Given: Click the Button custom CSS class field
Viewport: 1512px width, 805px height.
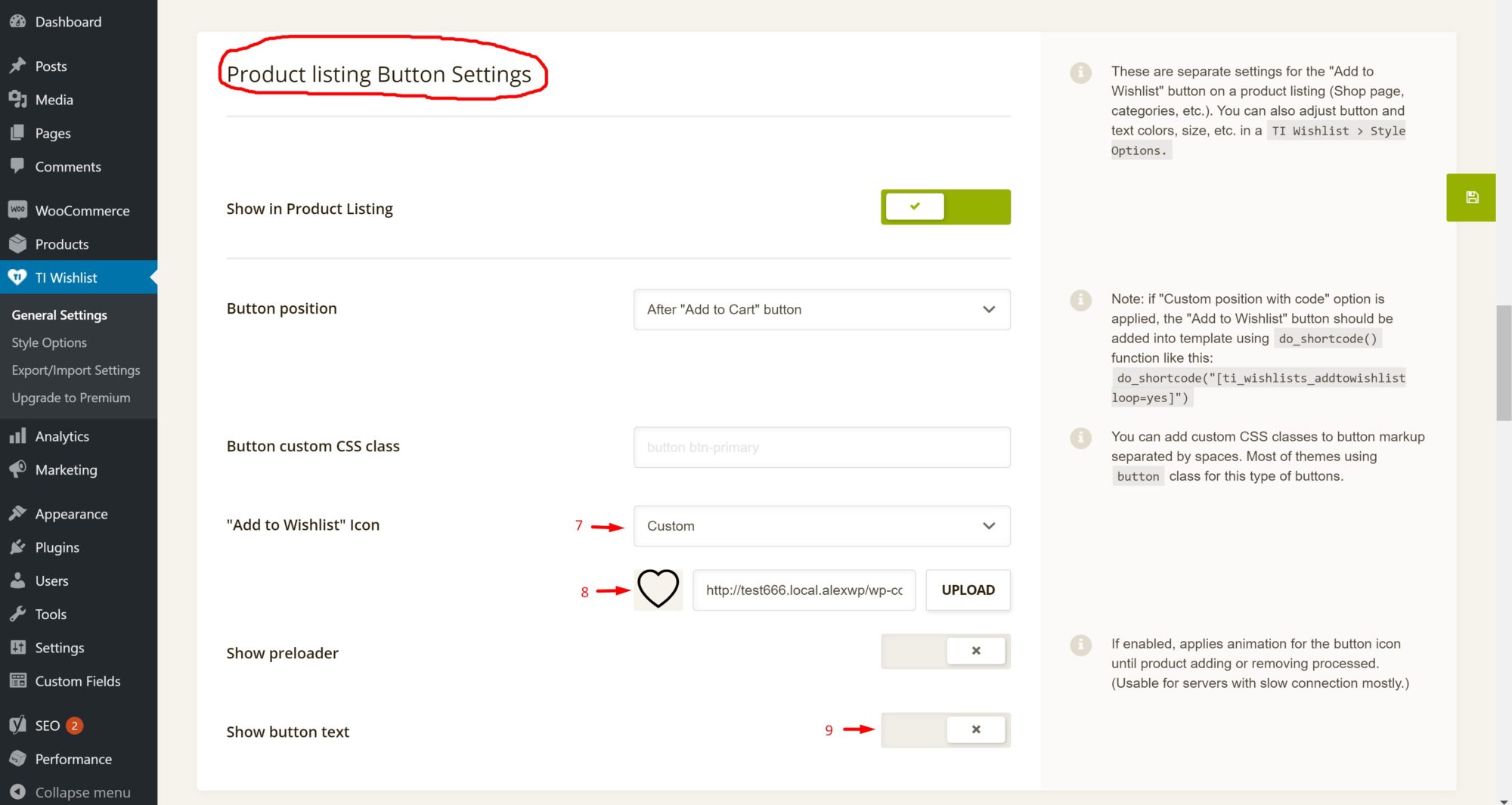Looking at the screenshot, I should [822, 447].
